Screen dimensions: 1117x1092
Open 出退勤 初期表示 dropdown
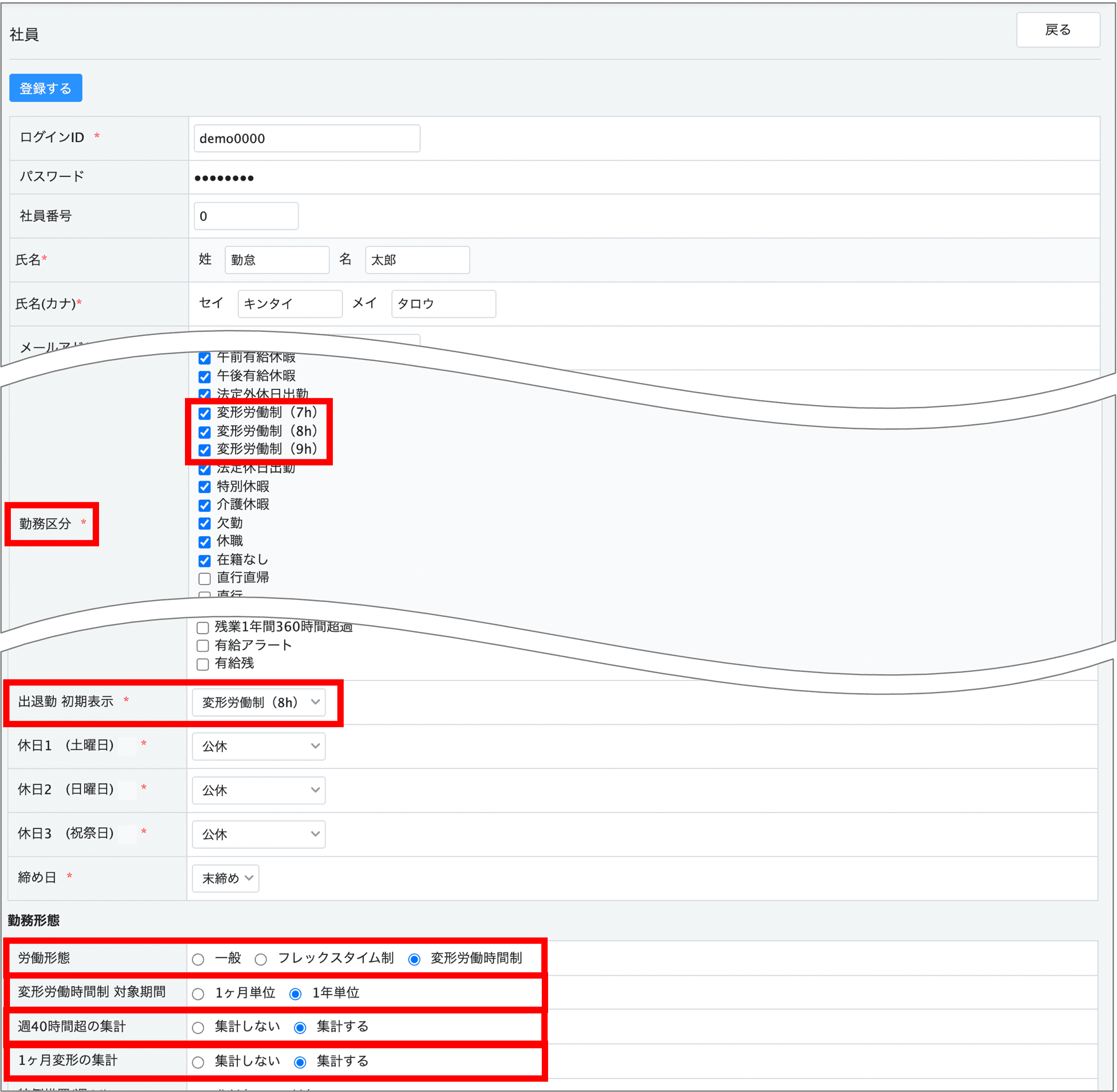tap(259, 703)
